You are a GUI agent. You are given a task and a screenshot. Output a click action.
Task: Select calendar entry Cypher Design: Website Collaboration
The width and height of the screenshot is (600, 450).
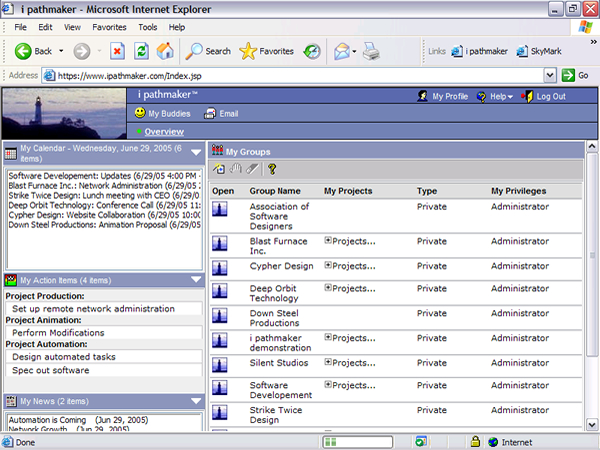(104, 215)
